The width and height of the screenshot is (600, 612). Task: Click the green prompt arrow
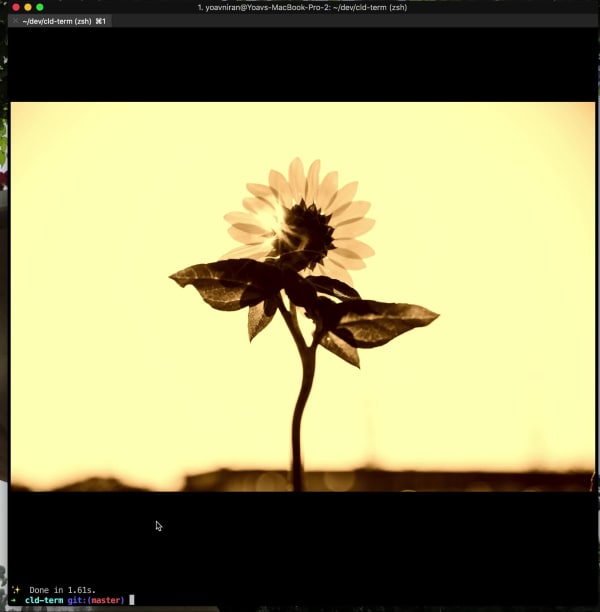pos(14,600)
